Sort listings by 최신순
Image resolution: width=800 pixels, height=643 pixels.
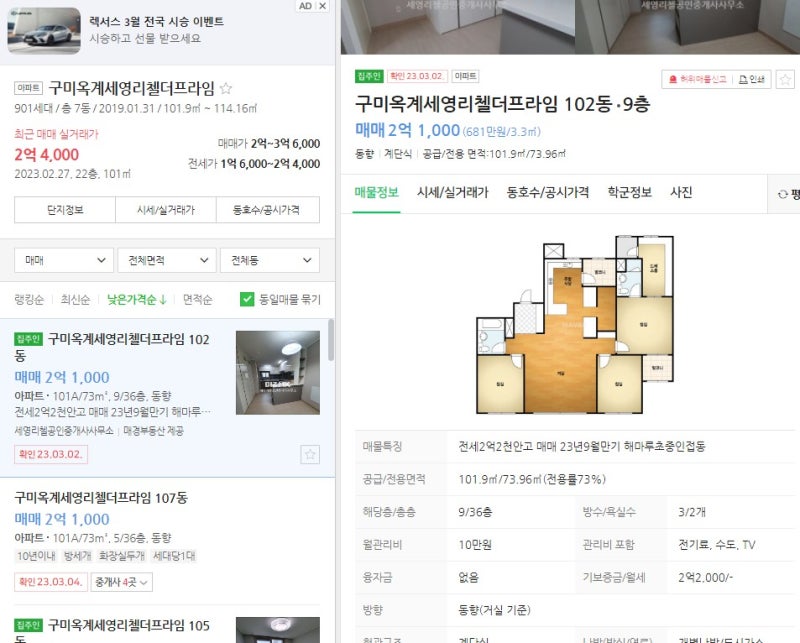[x=75, y=300]
